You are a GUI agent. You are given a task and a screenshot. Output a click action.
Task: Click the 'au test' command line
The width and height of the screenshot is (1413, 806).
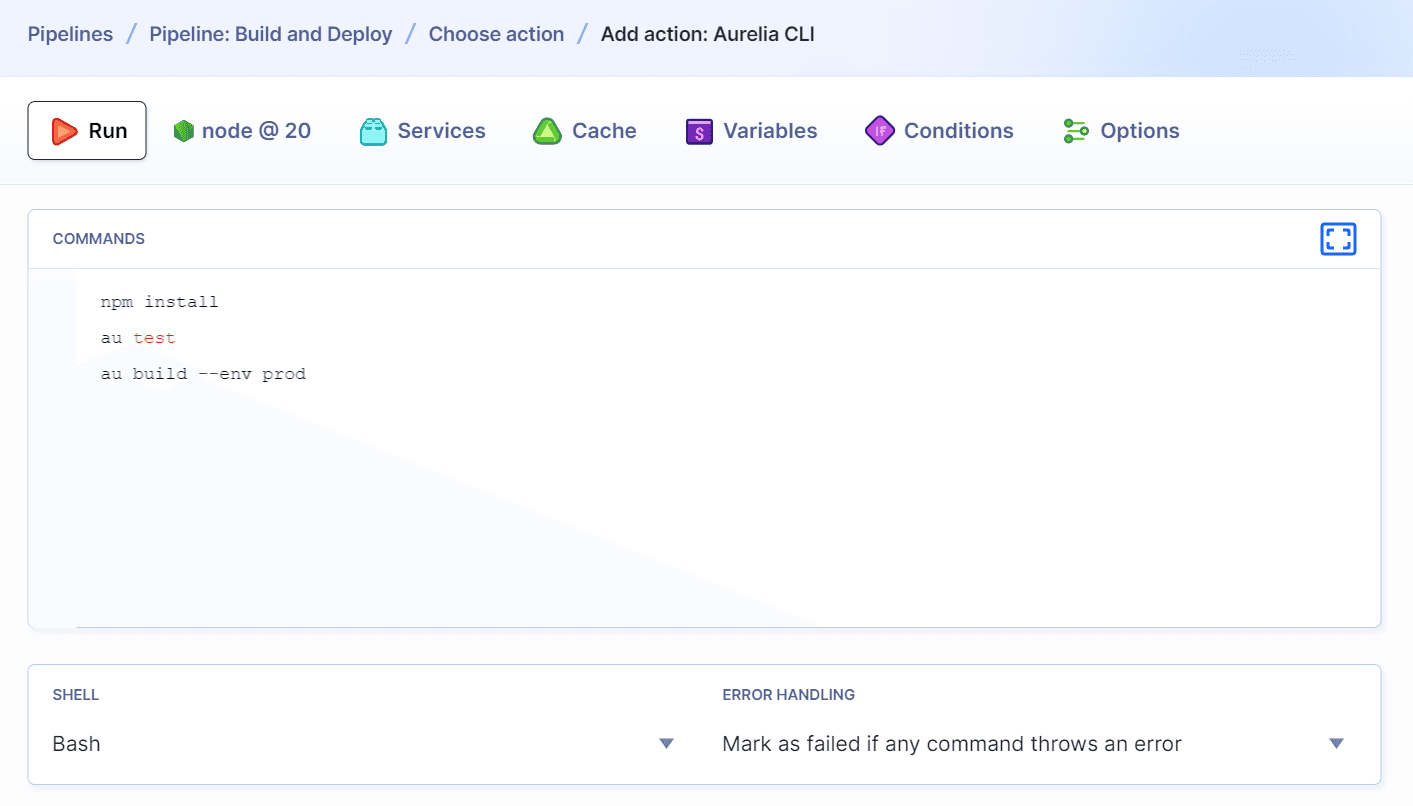[x=138, y=338]
